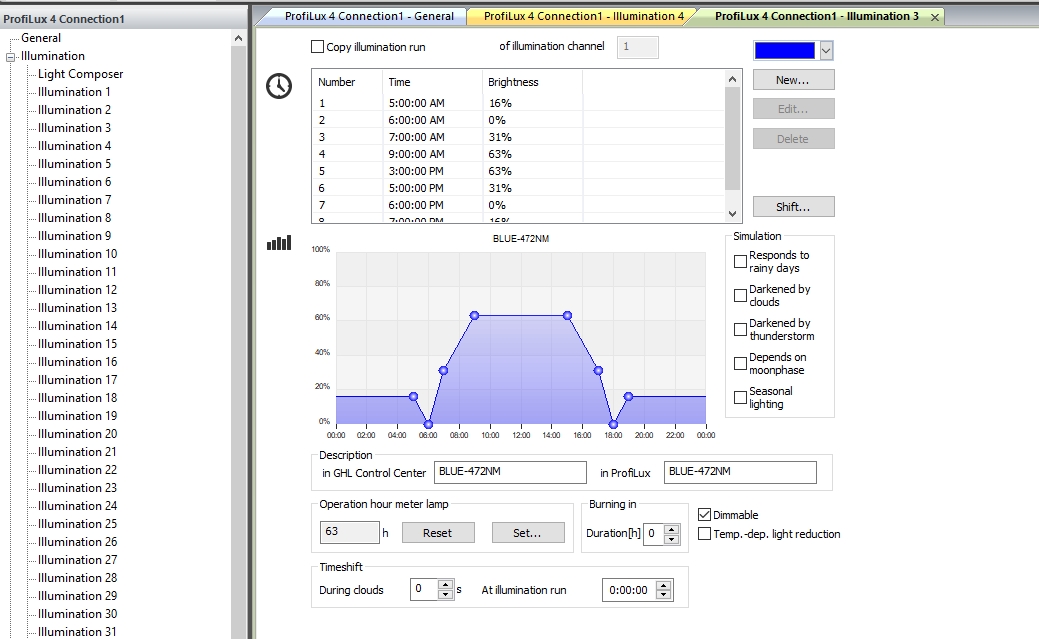Viewport: 1039px width, 639px height.
Task: Switch to the Illumination 4 tab
Action: [x=583, y=16]
